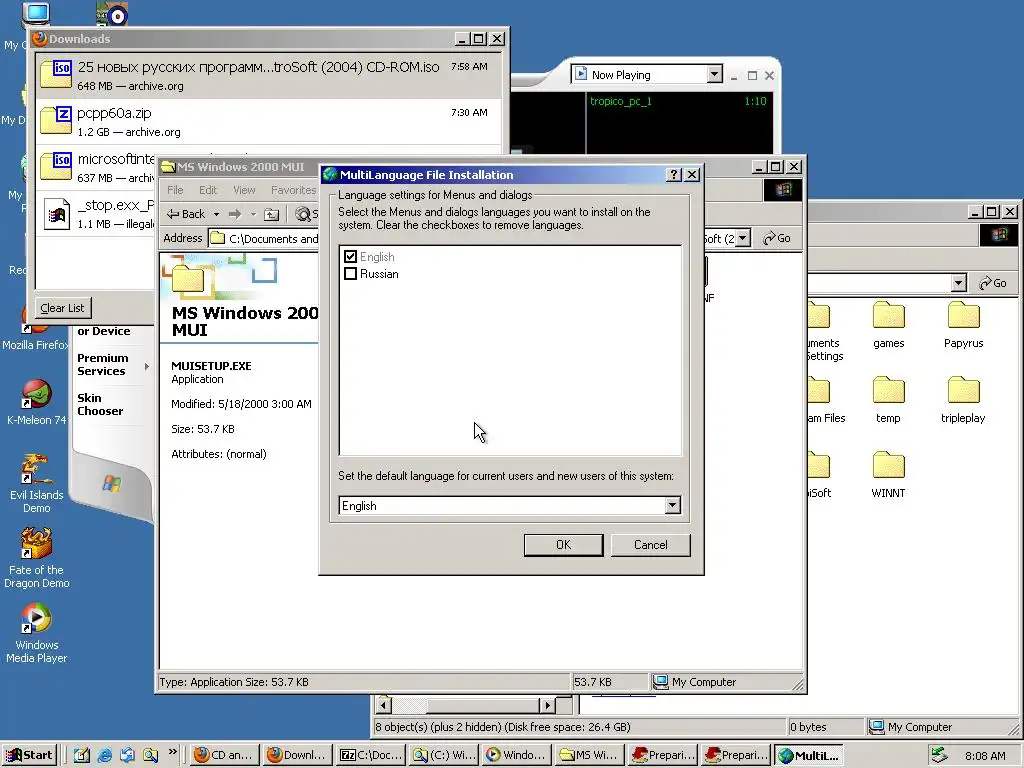Switch to Windo... media player taskbar button
This screenshot has height=768, width=1024.
tap(518, 755)
